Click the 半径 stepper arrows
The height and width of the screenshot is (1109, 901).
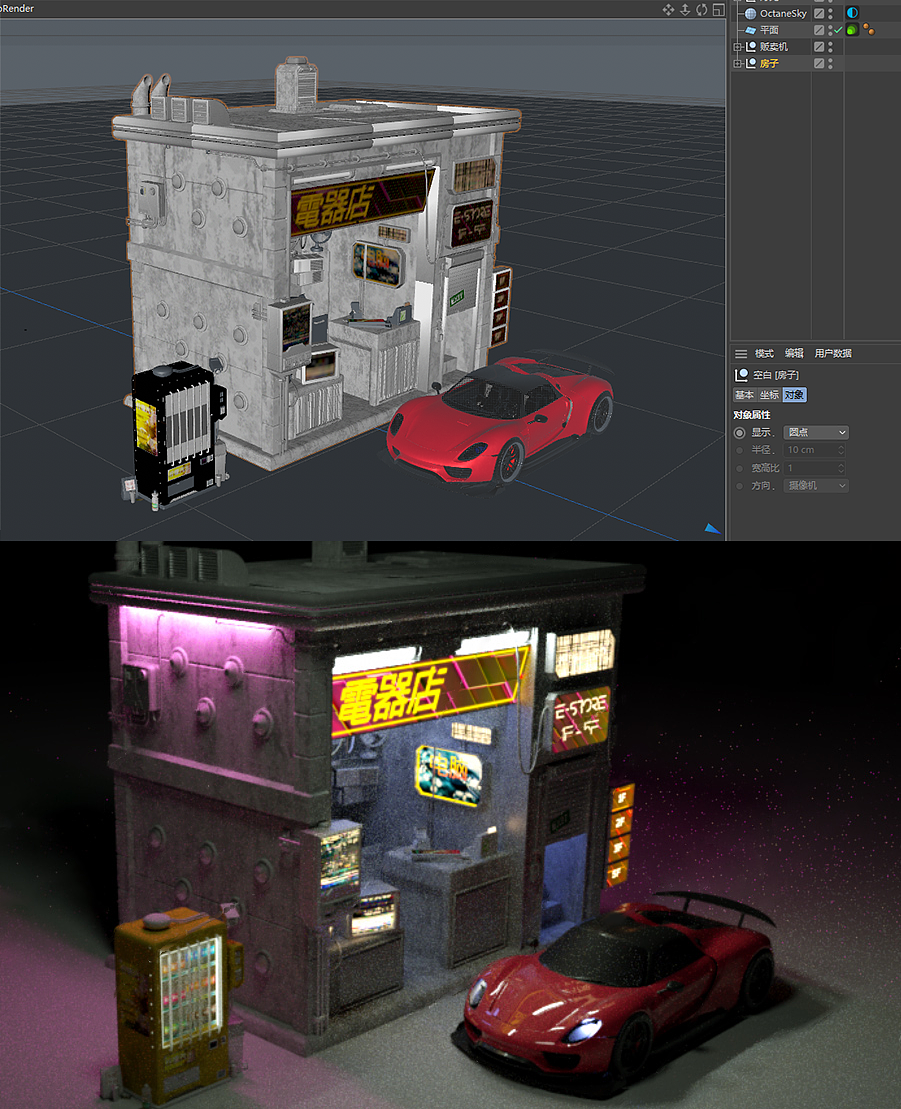pos(842,450)
